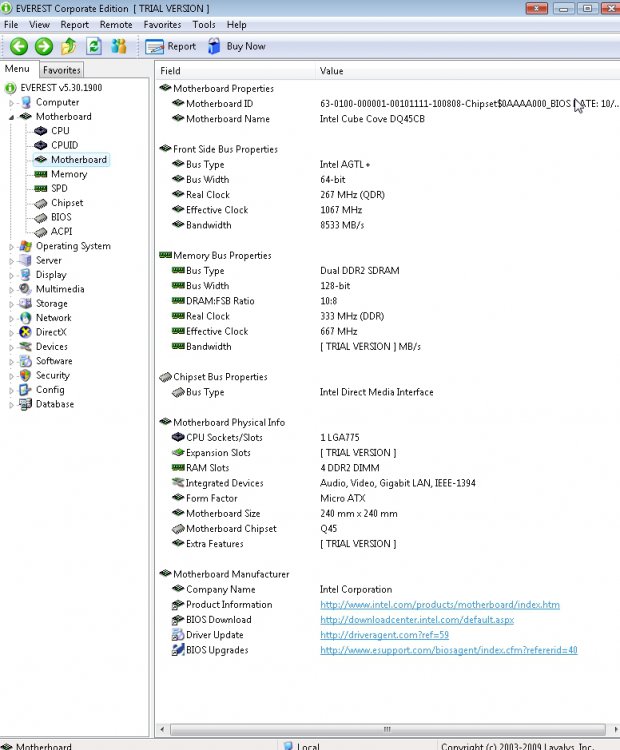
Task: Expand the Server node arrow
Action: tap(11, 261)
